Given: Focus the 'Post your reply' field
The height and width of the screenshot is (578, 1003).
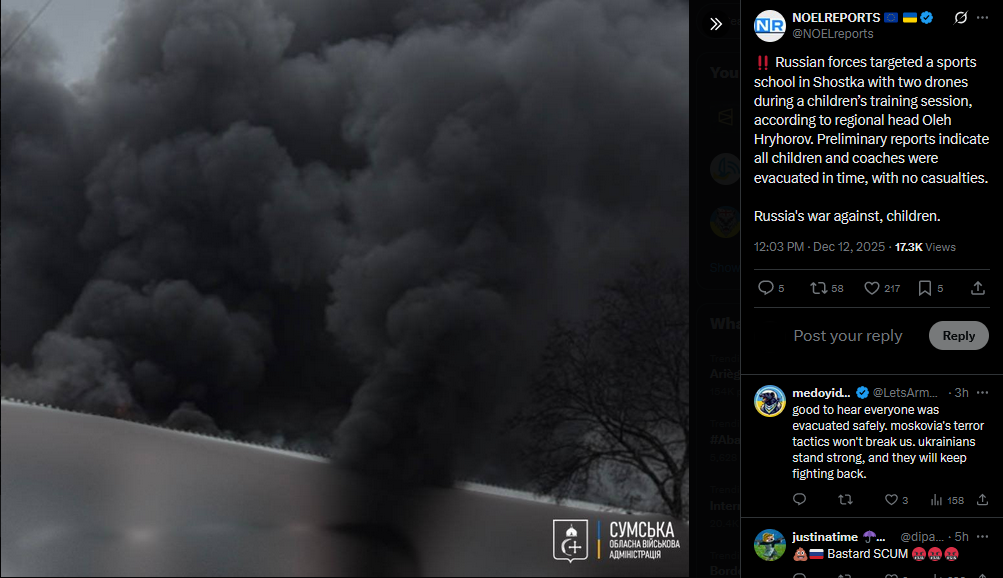Looking at the screenshot, I should coord(848,336).
